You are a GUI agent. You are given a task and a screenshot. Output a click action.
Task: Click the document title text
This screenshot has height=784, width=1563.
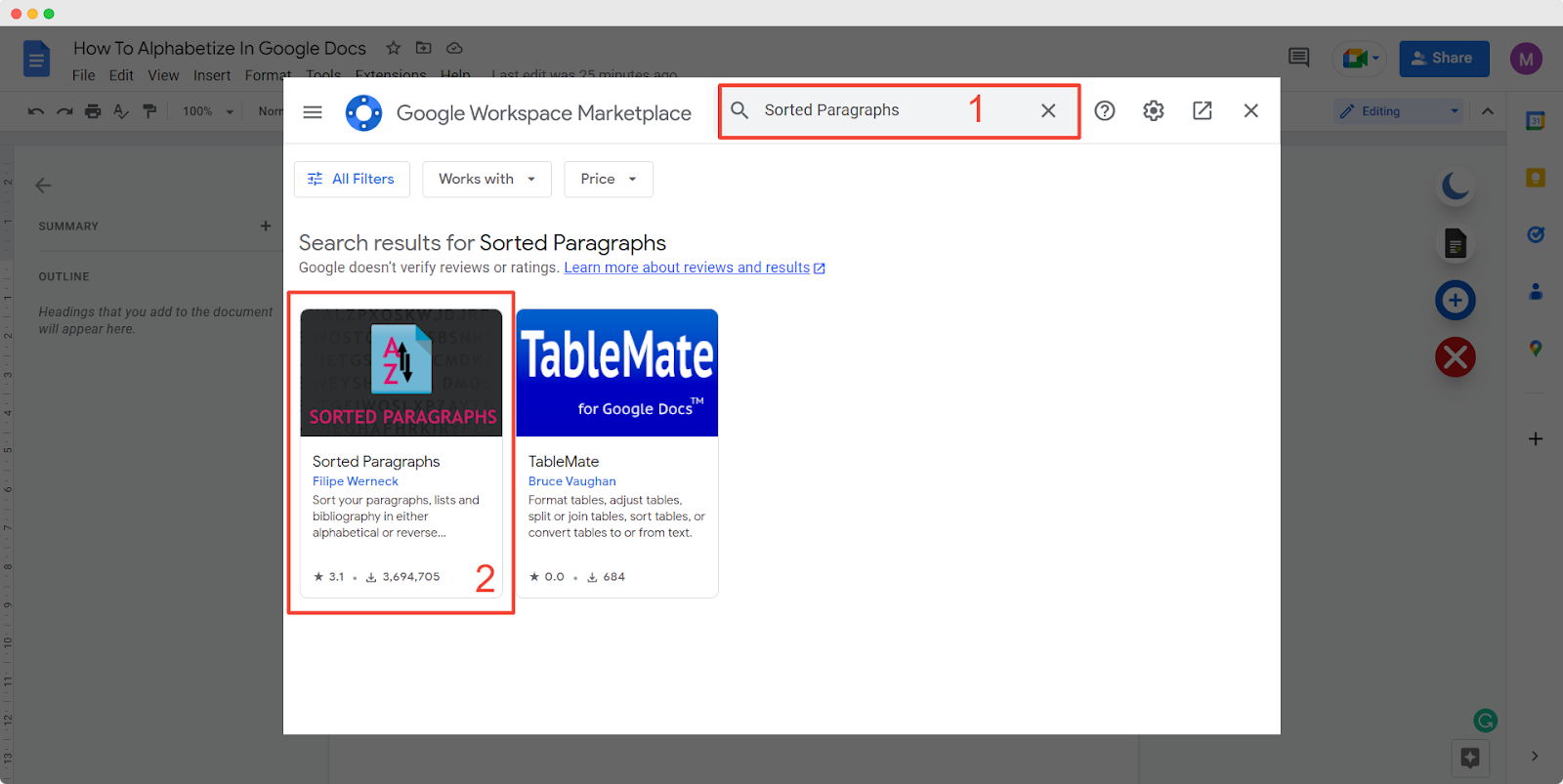(220, 48)
